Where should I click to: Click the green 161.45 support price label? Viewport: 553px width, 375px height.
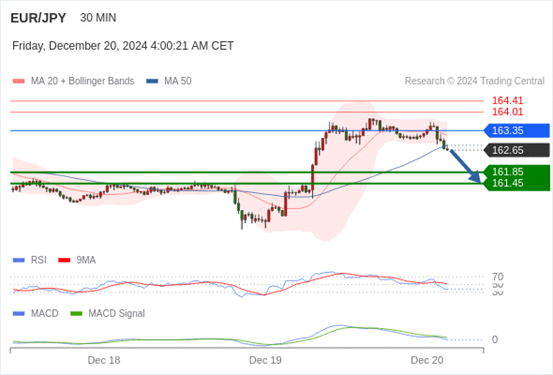[x=508, y=183]
